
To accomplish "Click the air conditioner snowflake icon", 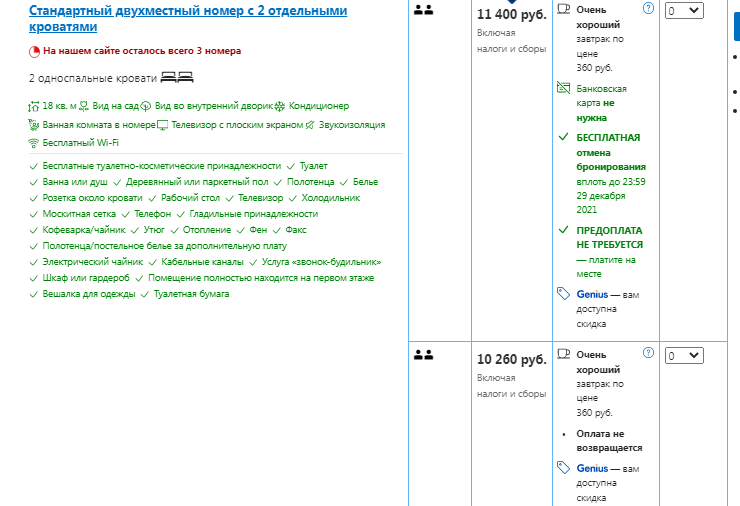I will click(280, 106).
